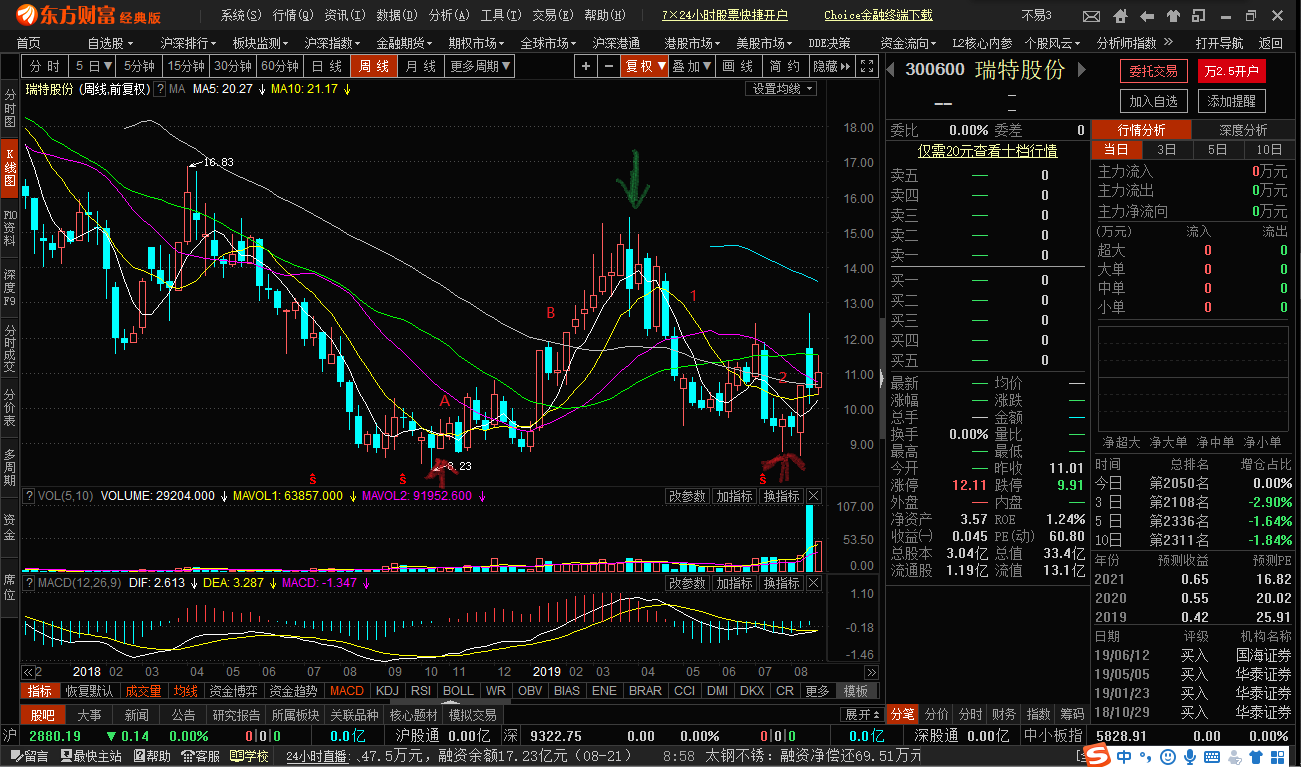Click help question mark beside 瑞特股份 chart title
The height and width of the screenshot is (767, 1301).
pos(160,89)
